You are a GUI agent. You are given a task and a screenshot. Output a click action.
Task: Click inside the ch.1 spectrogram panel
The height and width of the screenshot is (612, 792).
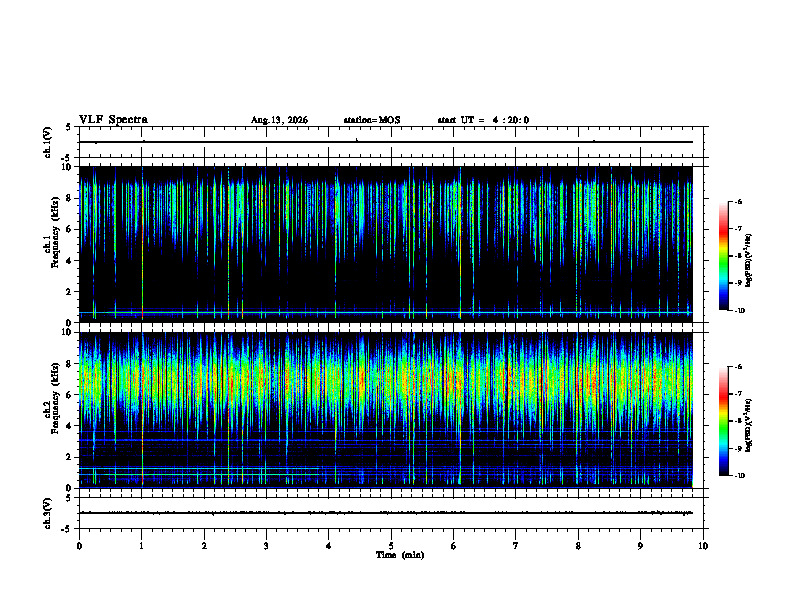[x=391, y=244]
